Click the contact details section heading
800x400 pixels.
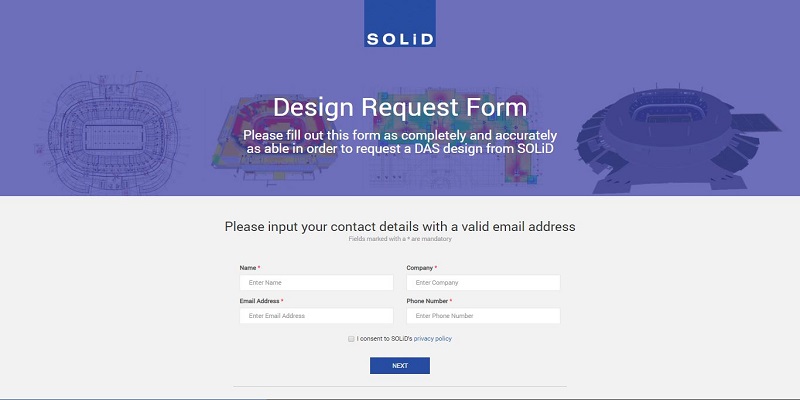(x=400, y=227)
